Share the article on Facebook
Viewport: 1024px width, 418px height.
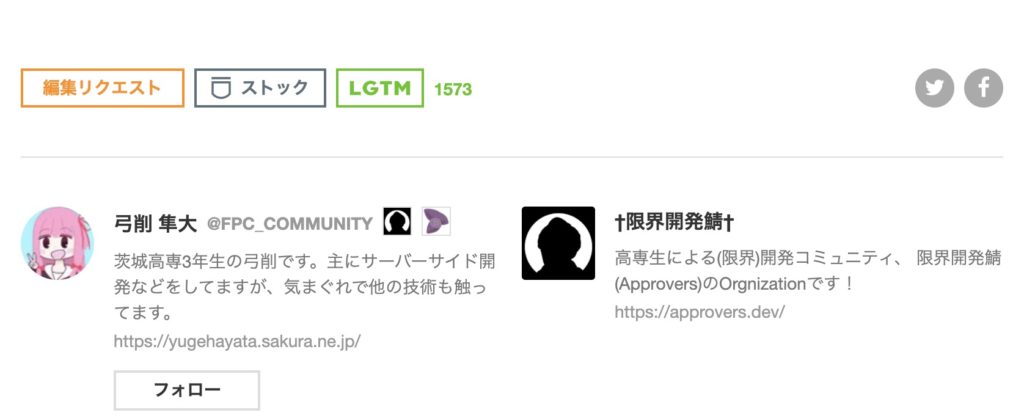pos(984,88)
